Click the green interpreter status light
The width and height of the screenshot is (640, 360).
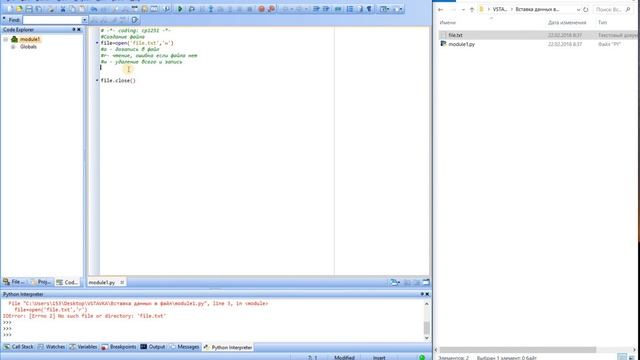click(x=422, y=358)
